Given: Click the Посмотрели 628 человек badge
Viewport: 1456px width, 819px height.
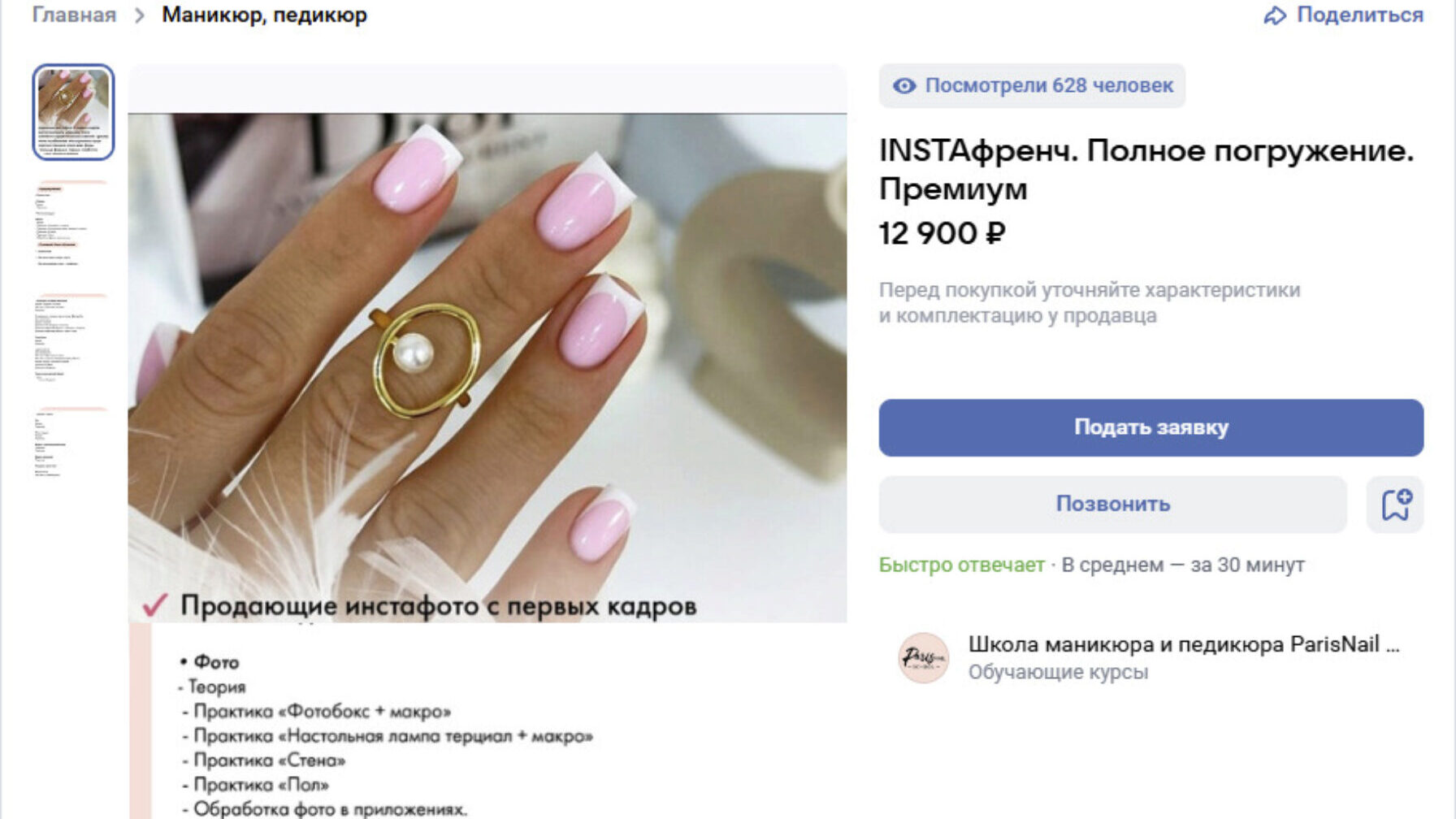Looking at the screenshot, I should coord(1032,85).
